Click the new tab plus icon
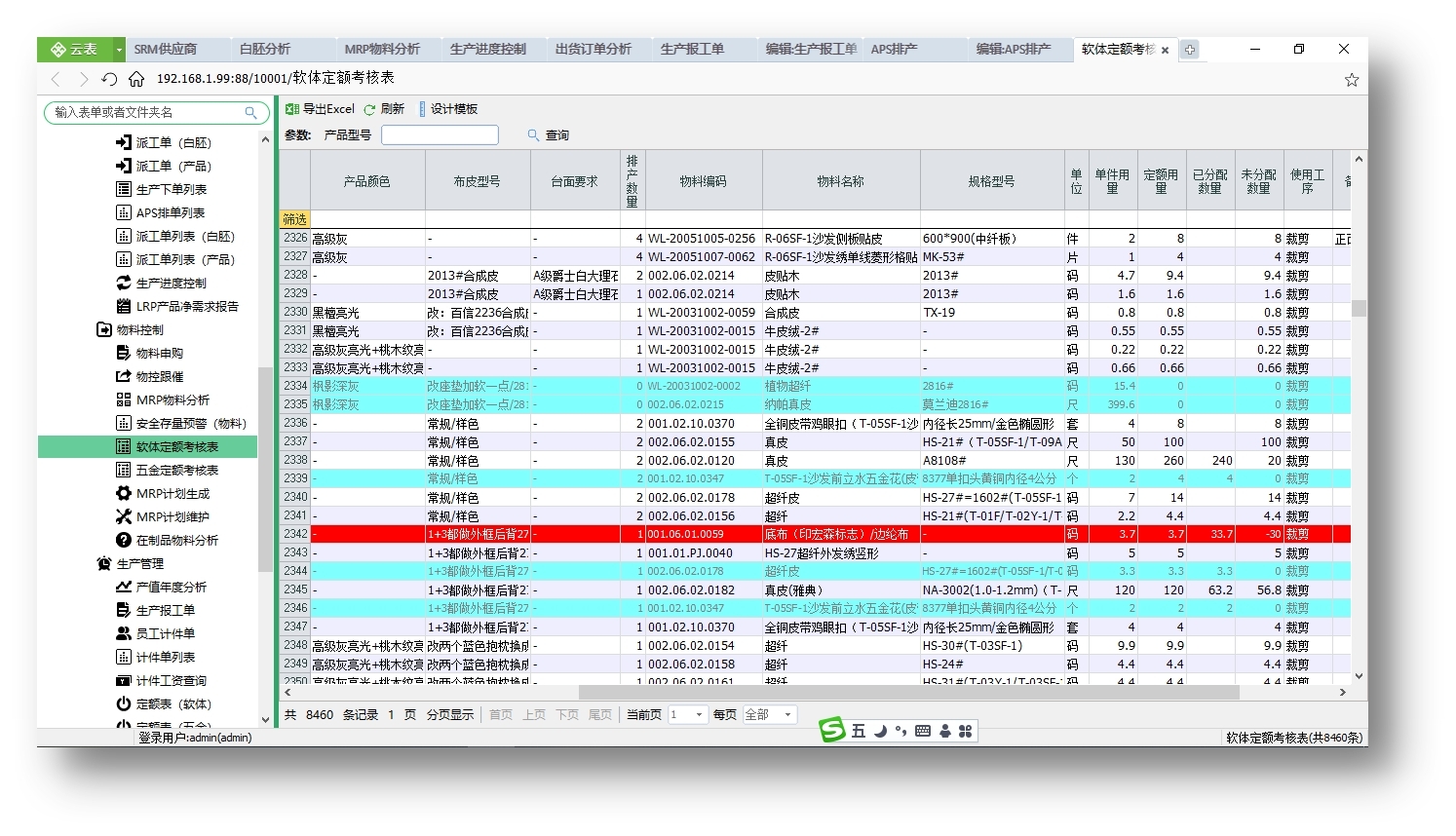Viewport: 1456px width, 836px height. point(1190,49)
